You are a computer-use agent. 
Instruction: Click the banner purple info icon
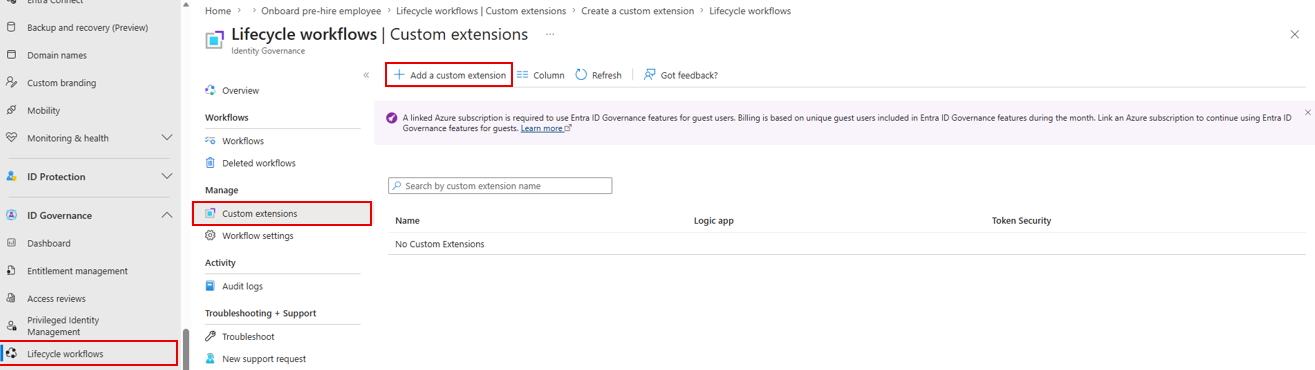click(392, 117)
